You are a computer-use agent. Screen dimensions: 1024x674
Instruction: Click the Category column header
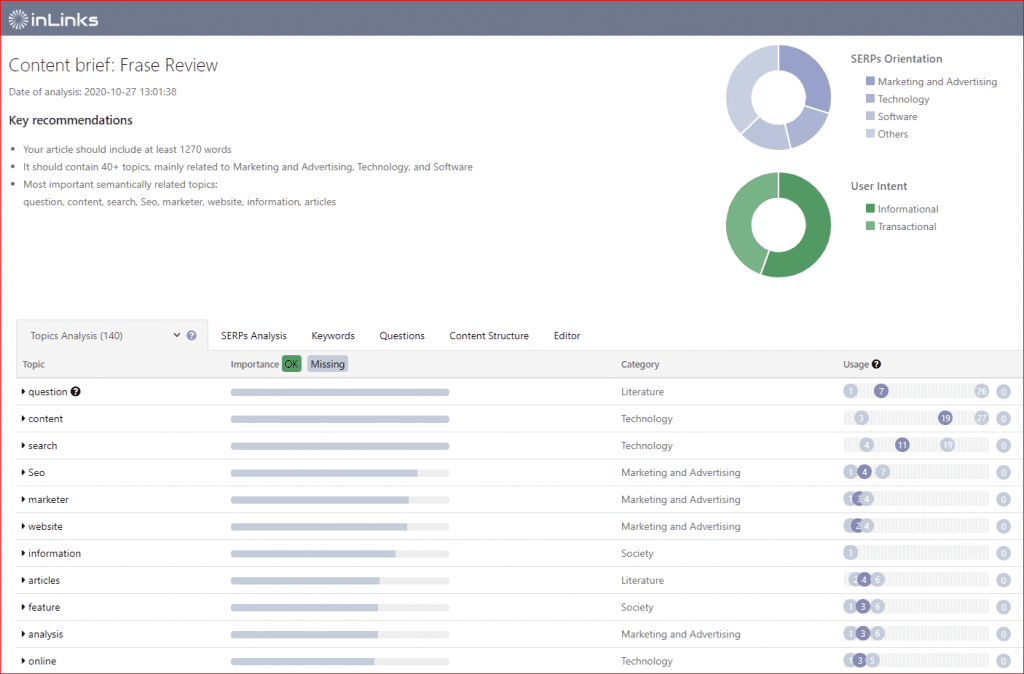640,364
